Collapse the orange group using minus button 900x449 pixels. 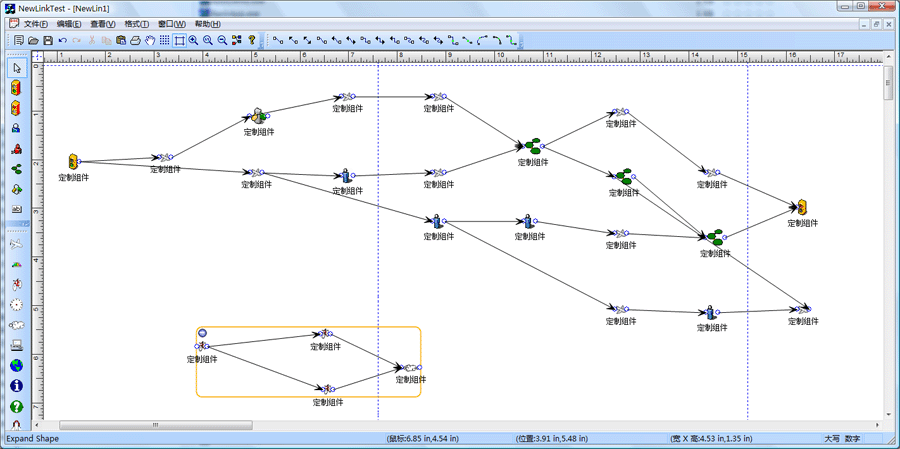[x=202, y=333]
